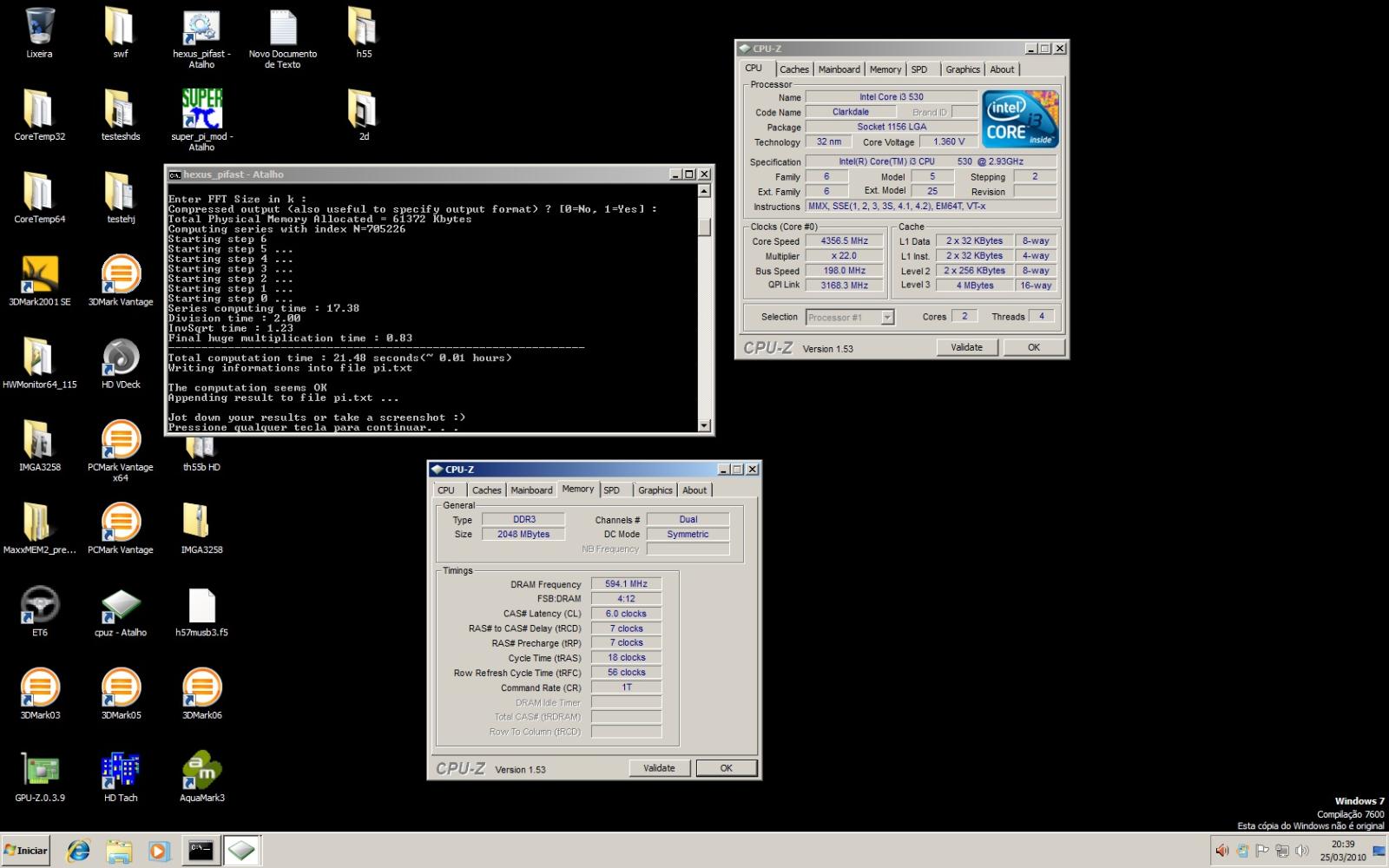Switch to CPU tab in lower CPU-Z window
The height and width of the screenshot is (868, 1389).
446,490
